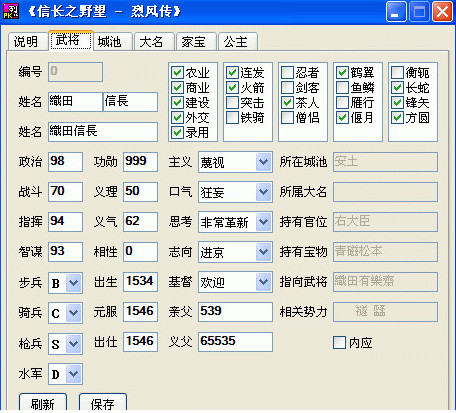Switch to the 说明 tab
Image resolution: width=456 pixels, height=413 pixels.
coord(27,42)
